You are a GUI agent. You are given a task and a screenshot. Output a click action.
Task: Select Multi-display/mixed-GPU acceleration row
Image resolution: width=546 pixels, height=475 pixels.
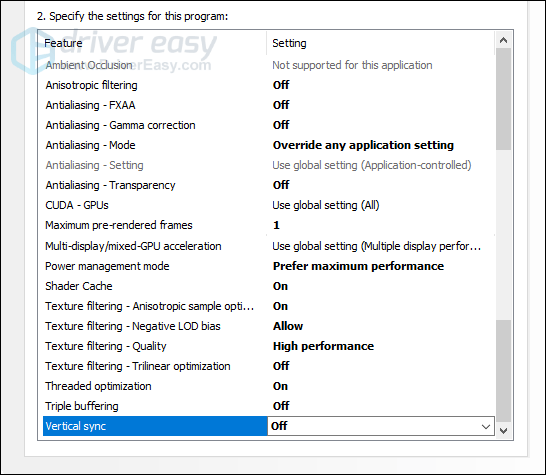pyautogui.click(x=268, y=246)
